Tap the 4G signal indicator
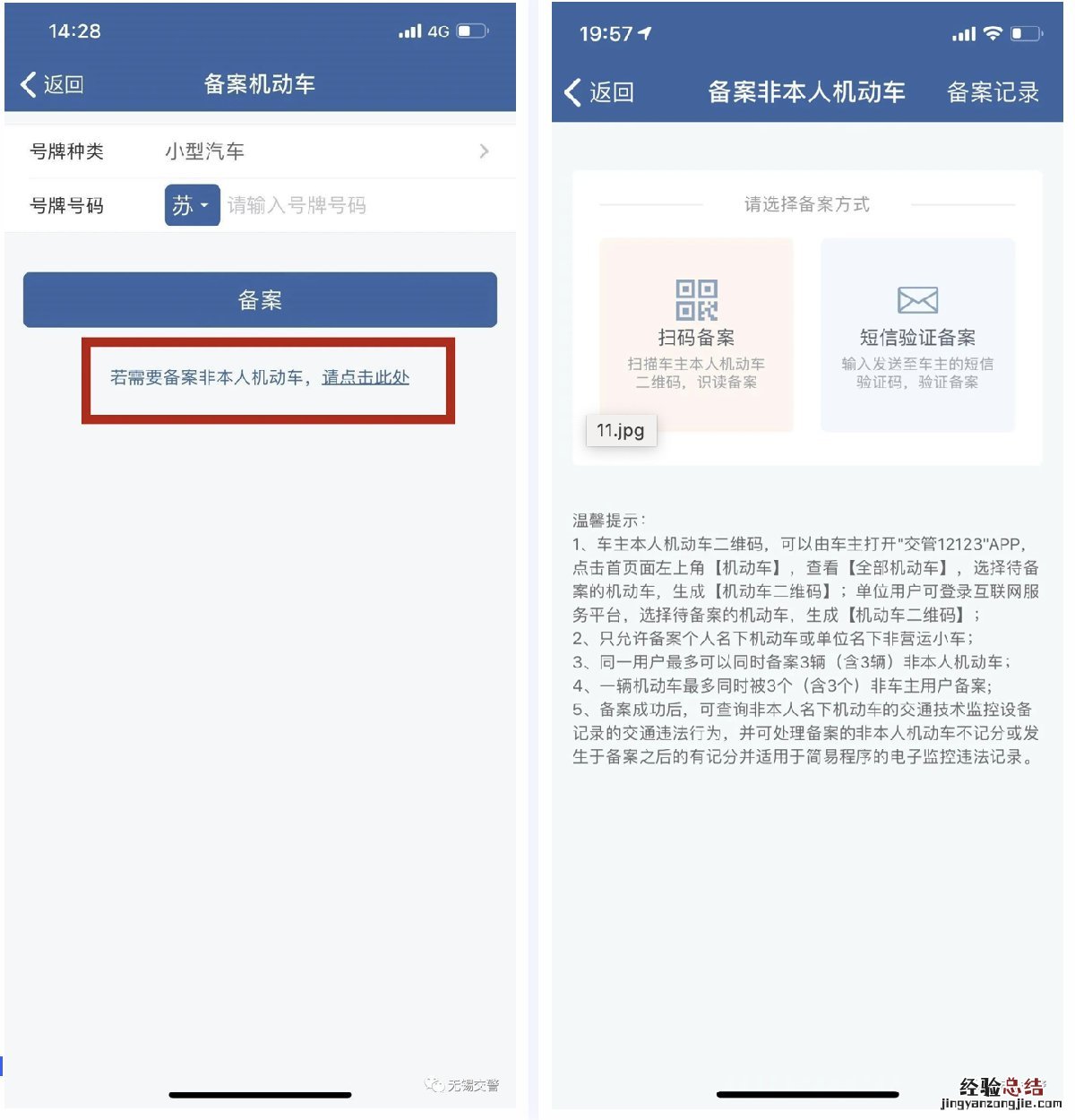This screenshot has height=1120, width=1075. coord(438,31)
